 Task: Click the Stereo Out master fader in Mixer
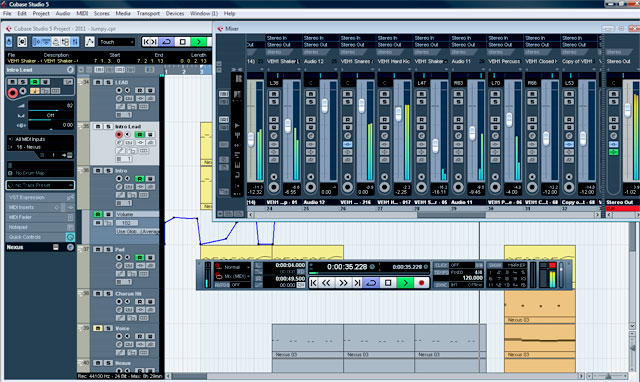click(x=628, y=110)
